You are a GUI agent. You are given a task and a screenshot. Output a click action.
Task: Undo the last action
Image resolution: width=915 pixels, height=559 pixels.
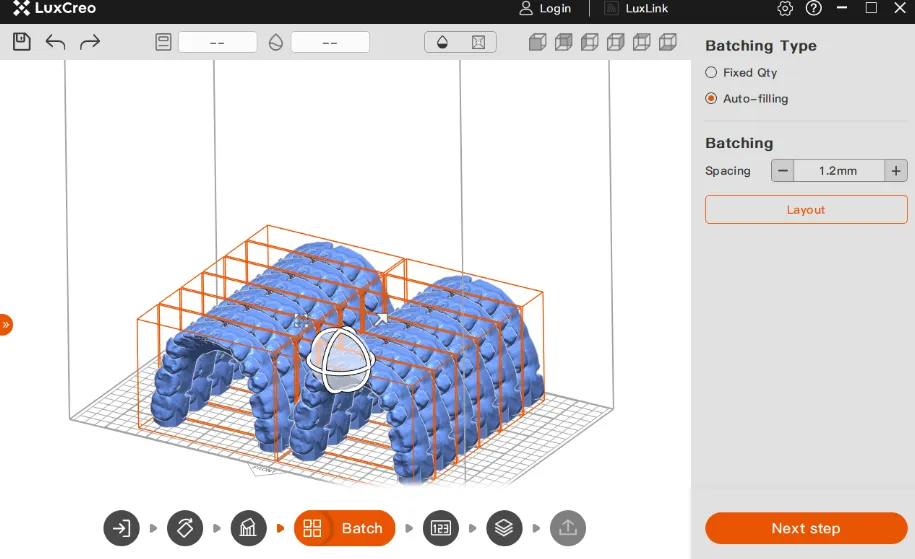pyautogui.click(x=56, y=42)
